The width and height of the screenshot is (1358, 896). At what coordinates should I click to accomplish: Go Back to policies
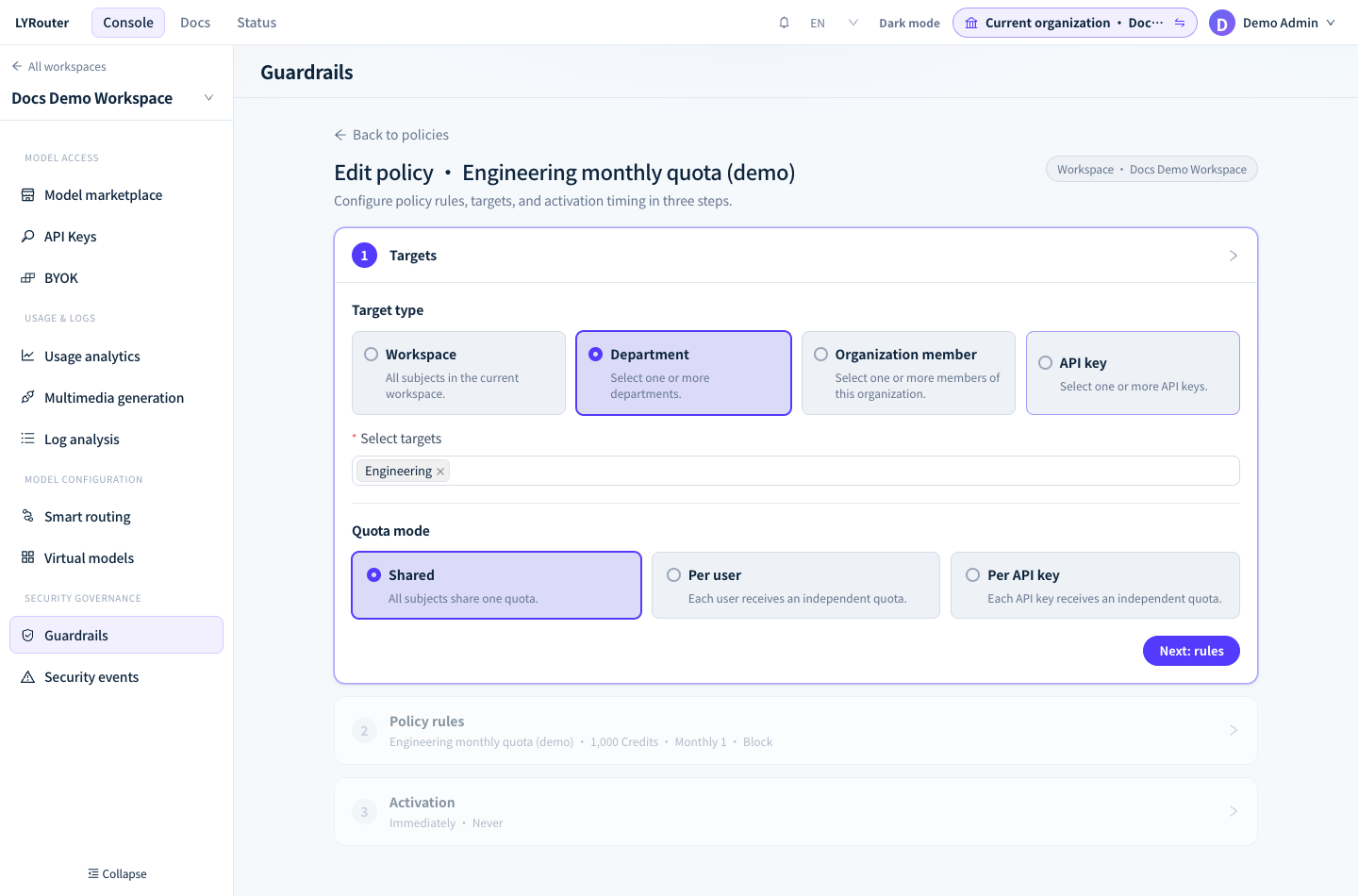pos(391,135)
